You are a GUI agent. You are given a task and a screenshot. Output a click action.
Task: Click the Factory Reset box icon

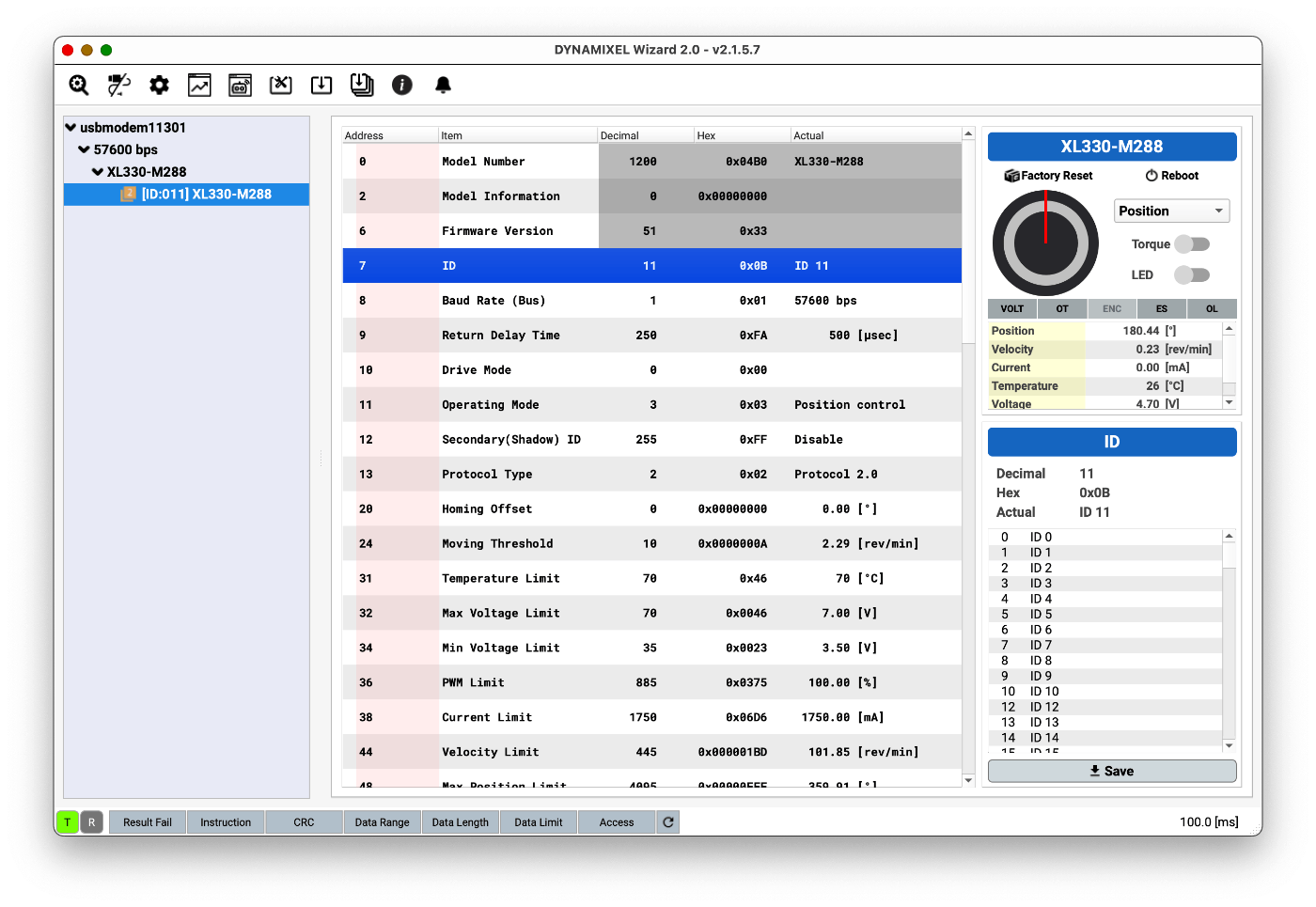point(1012,176)
